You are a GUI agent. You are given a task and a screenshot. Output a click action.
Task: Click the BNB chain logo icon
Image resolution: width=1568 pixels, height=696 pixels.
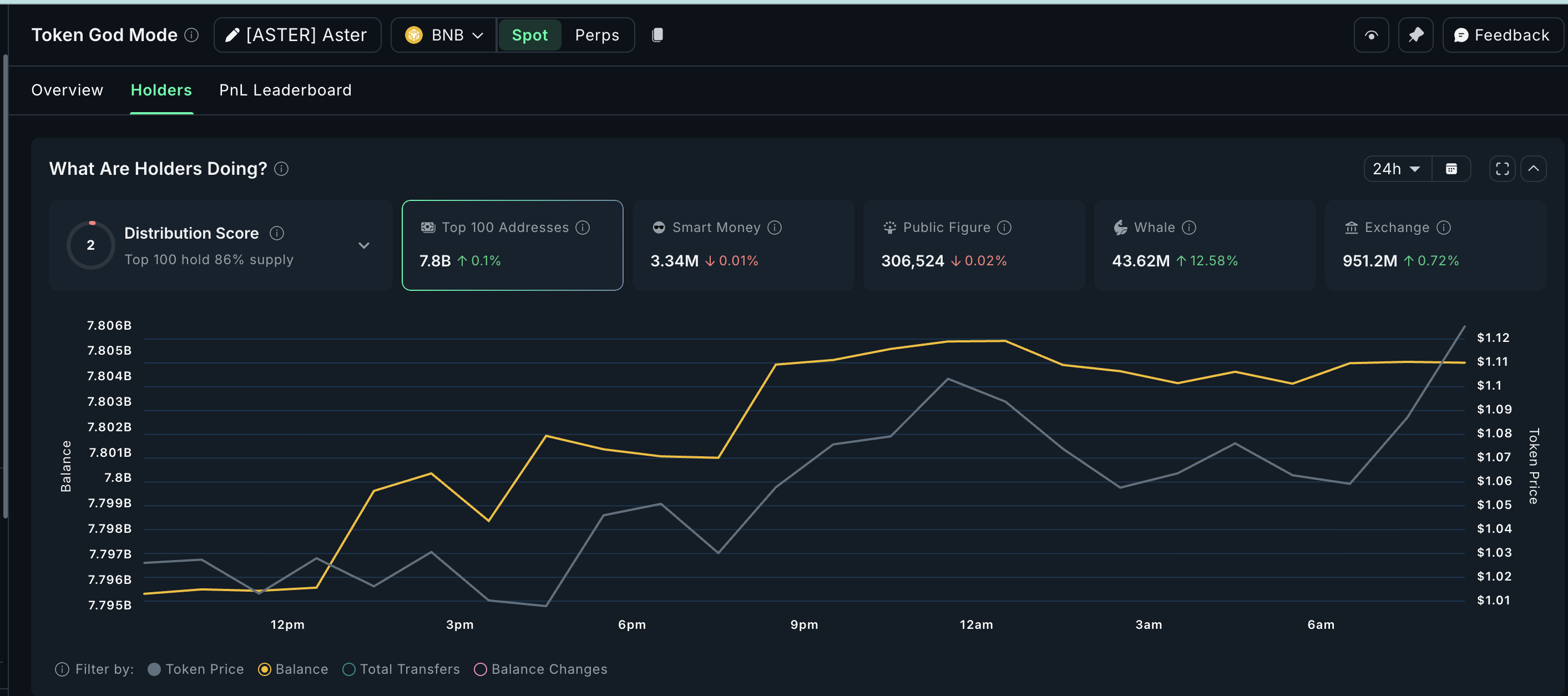click(414, 35)
